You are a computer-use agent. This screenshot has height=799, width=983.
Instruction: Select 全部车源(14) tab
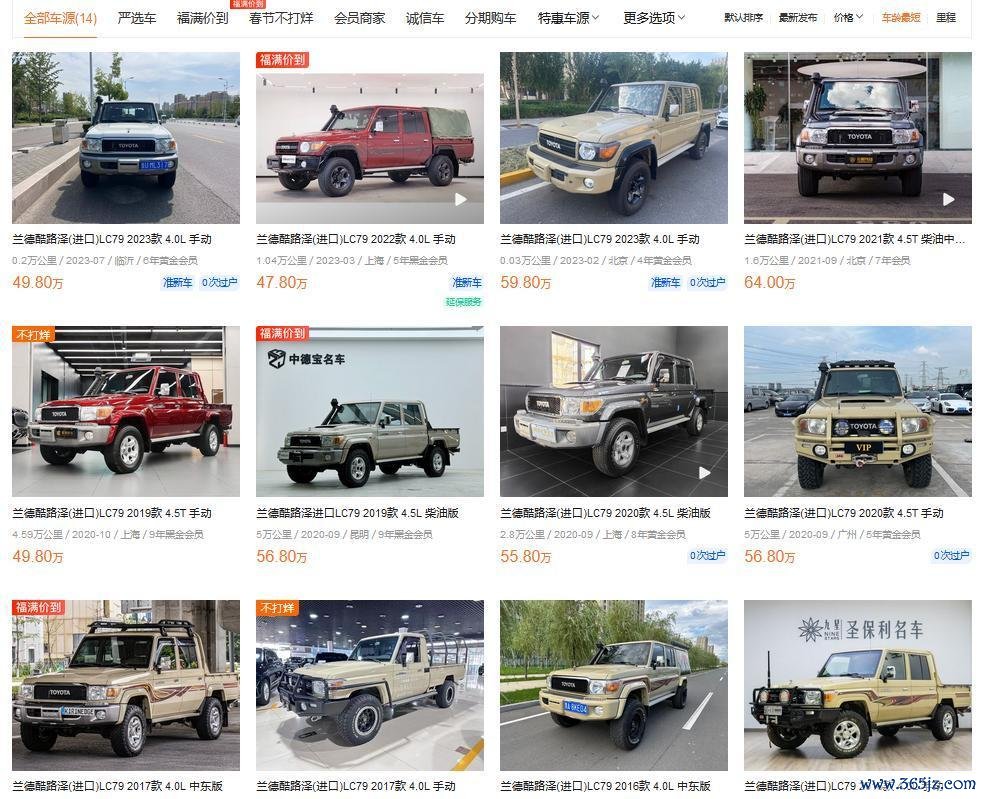point(60,18)
